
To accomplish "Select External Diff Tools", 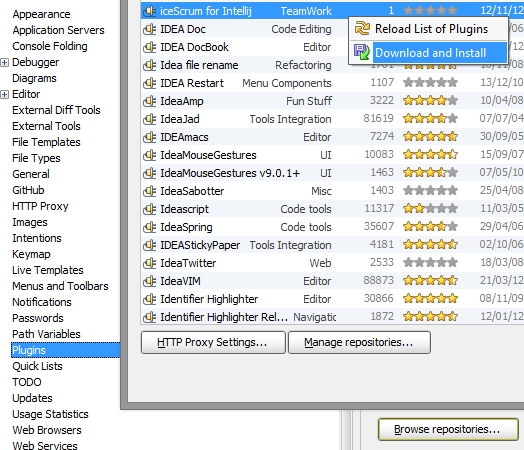I will tap(56, 110).
